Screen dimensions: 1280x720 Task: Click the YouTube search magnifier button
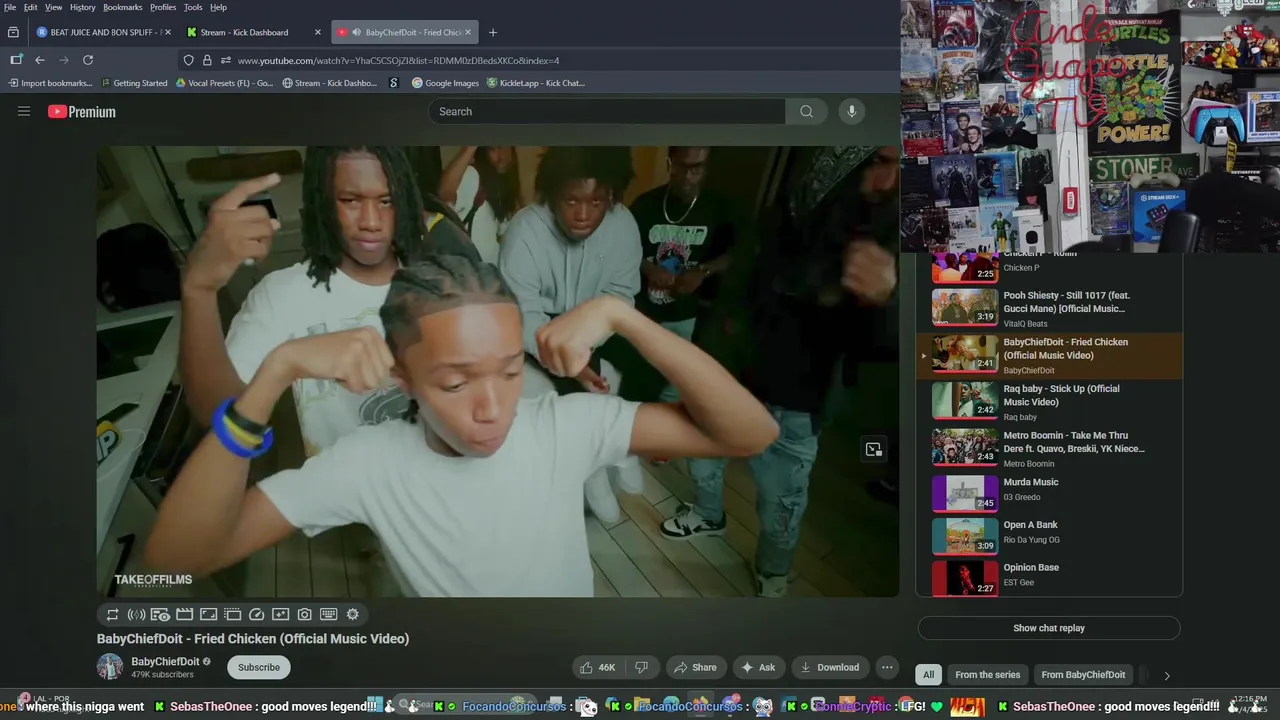click(x=806, y=112)
